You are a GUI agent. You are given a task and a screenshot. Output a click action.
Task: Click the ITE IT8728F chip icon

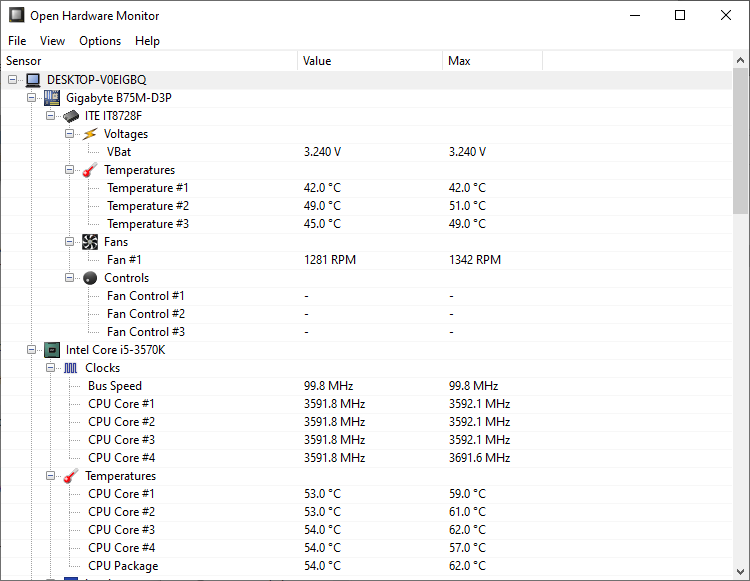click(71, 116)
